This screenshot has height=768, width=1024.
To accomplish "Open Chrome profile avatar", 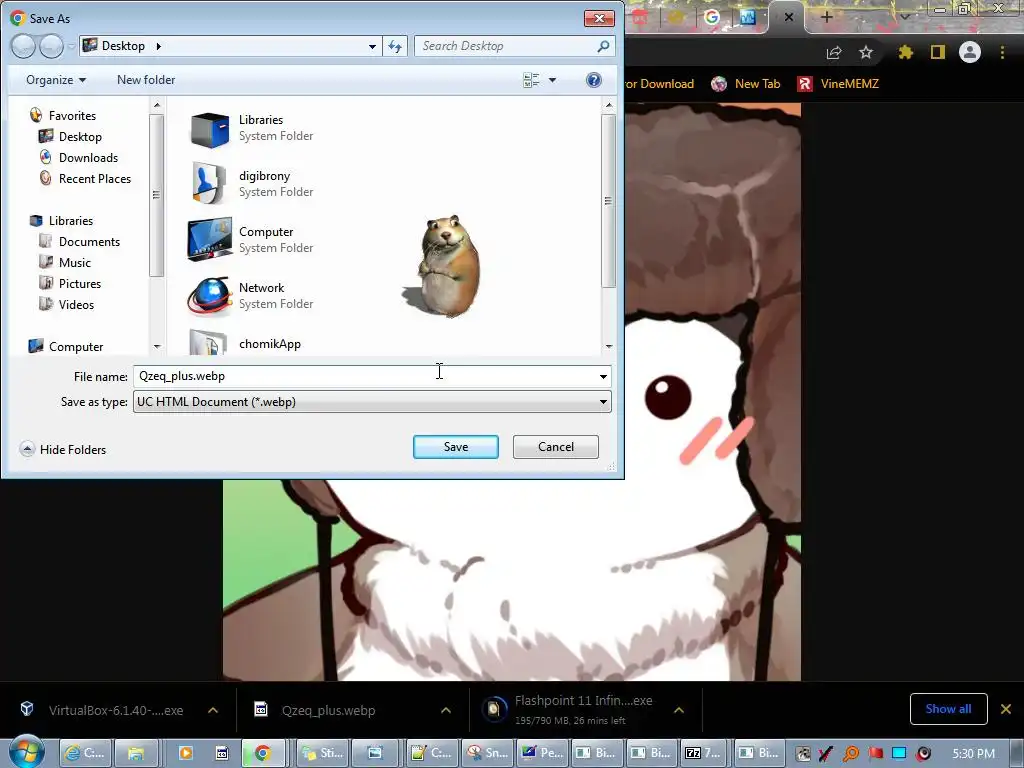I will click(970, 52).
